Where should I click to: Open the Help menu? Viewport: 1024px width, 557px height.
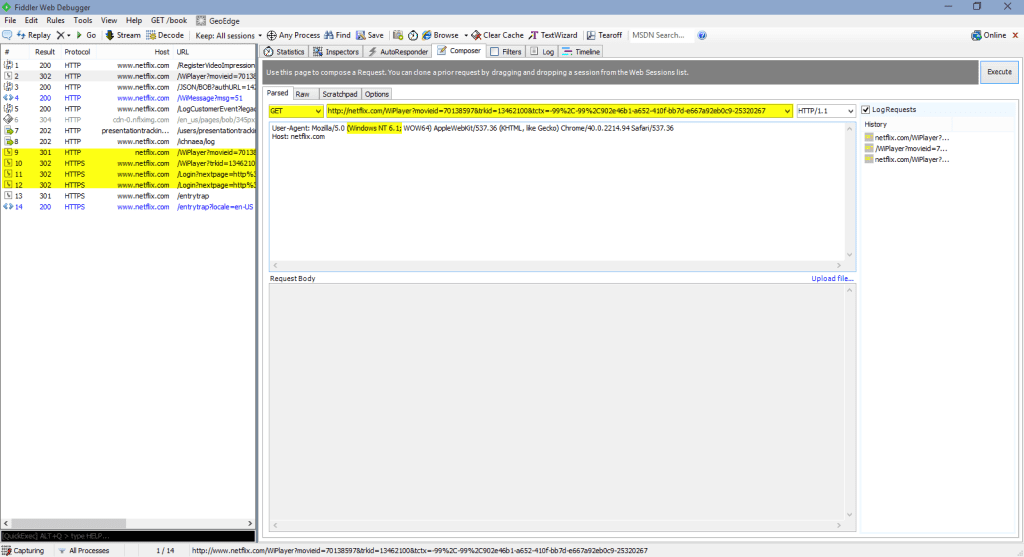(x=134, y=20)
